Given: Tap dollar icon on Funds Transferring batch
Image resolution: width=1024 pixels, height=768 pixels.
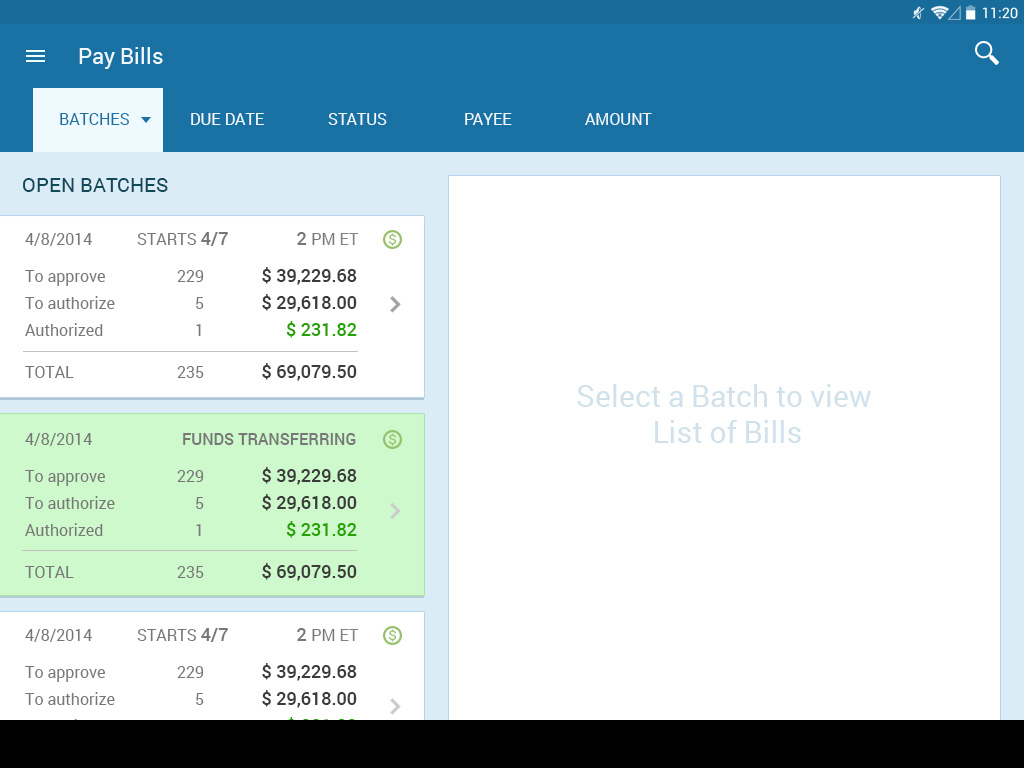Looking at the screenshot, I should (392, 439).
